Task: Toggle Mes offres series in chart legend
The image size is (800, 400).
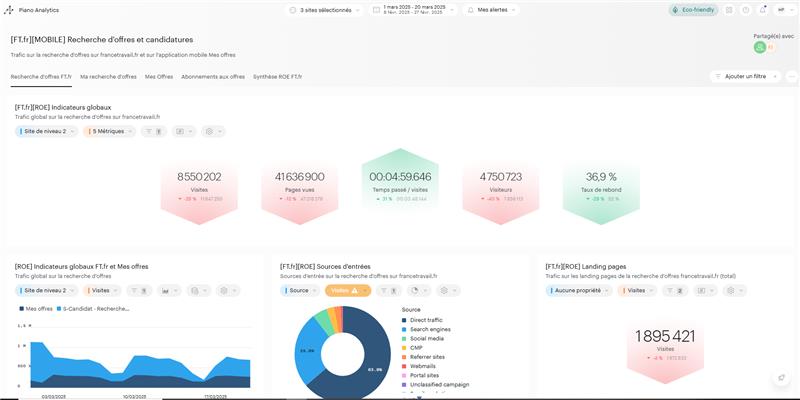Action: (36, 309)
